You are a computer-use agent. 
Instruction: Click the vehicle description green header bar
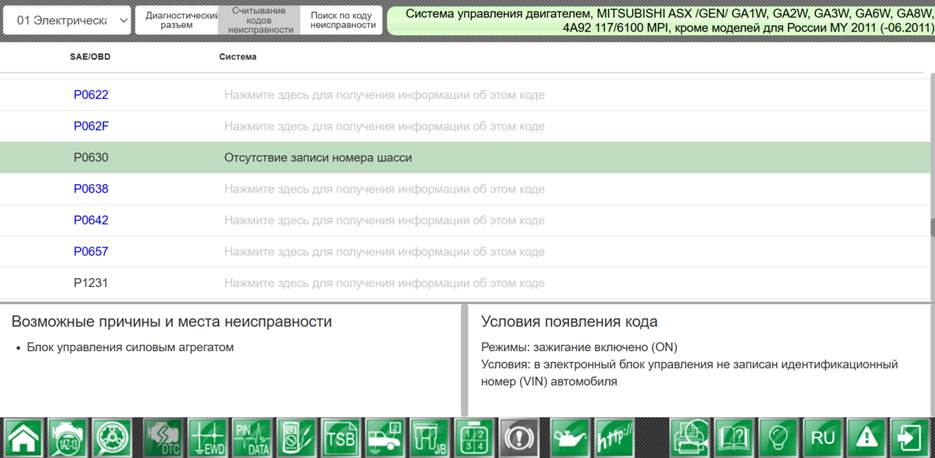(x=661, y=20)
